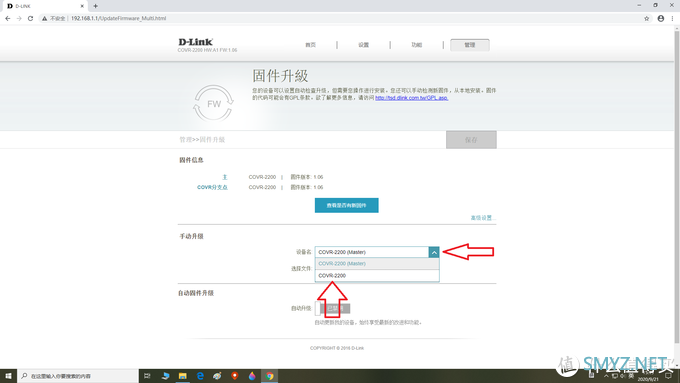Image resolution: width=680 pixels, height=383 pixels.
Task: Switch to Chrome on the taskbar
Action: point(270,376)
